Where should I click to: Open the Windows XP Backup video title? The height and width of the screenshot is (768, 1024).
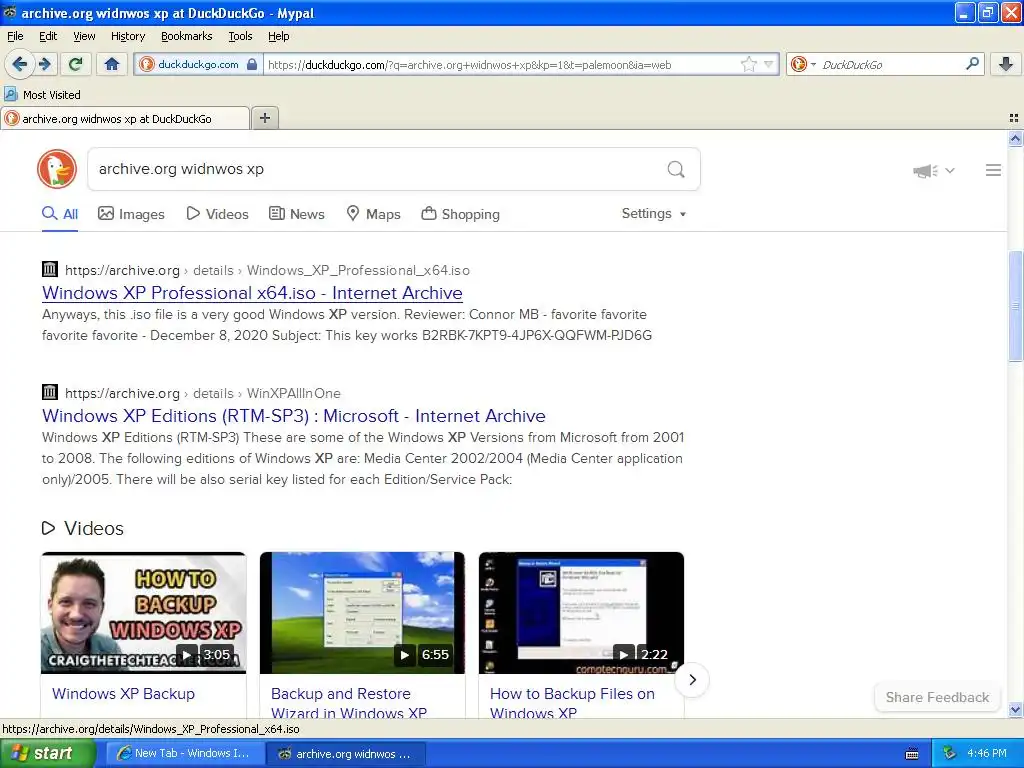click(123, 694)
